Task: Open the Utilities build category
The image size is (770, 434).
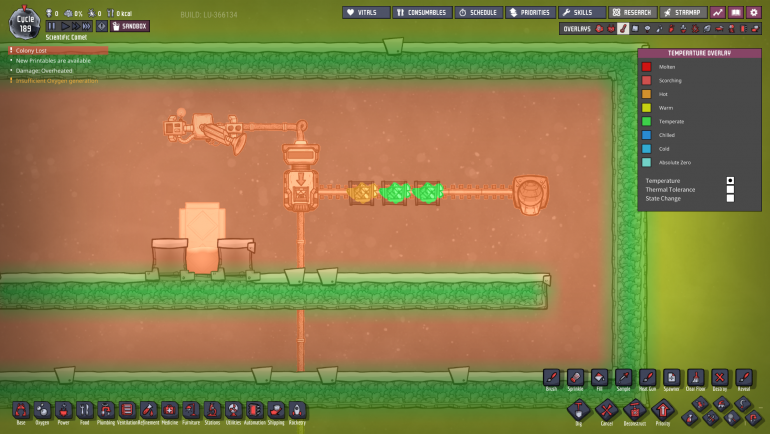Action: (x=233, y=410)
